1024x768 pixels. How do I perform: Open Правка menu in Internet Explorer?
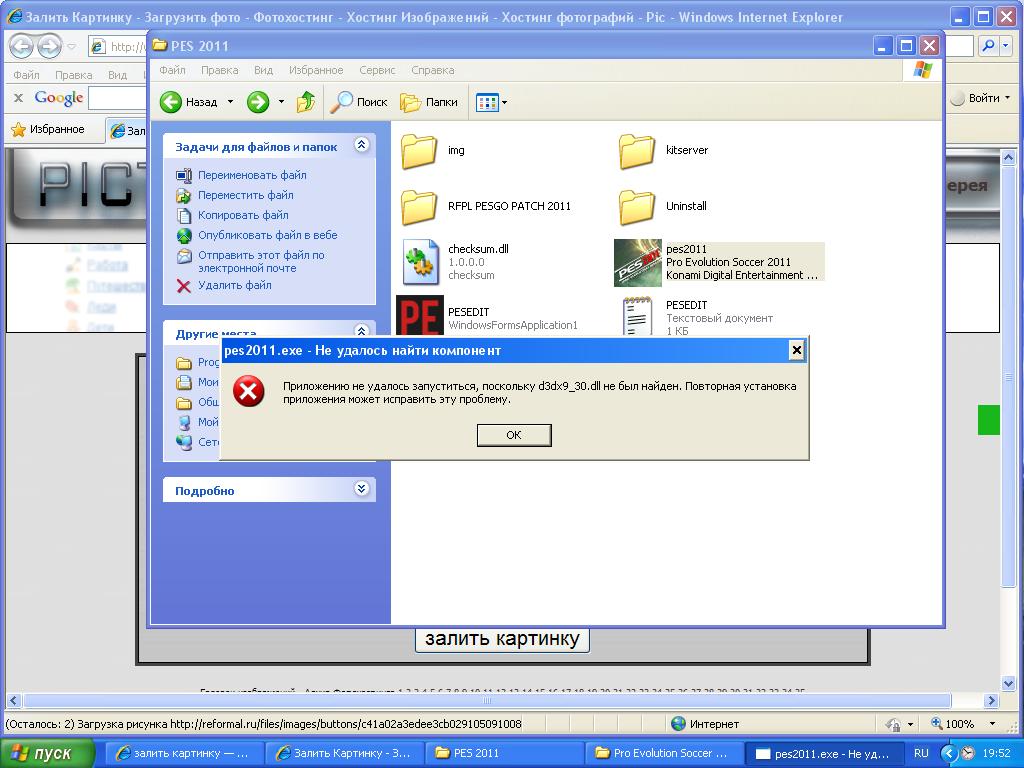pyautogui.click(x=73, y=75)
